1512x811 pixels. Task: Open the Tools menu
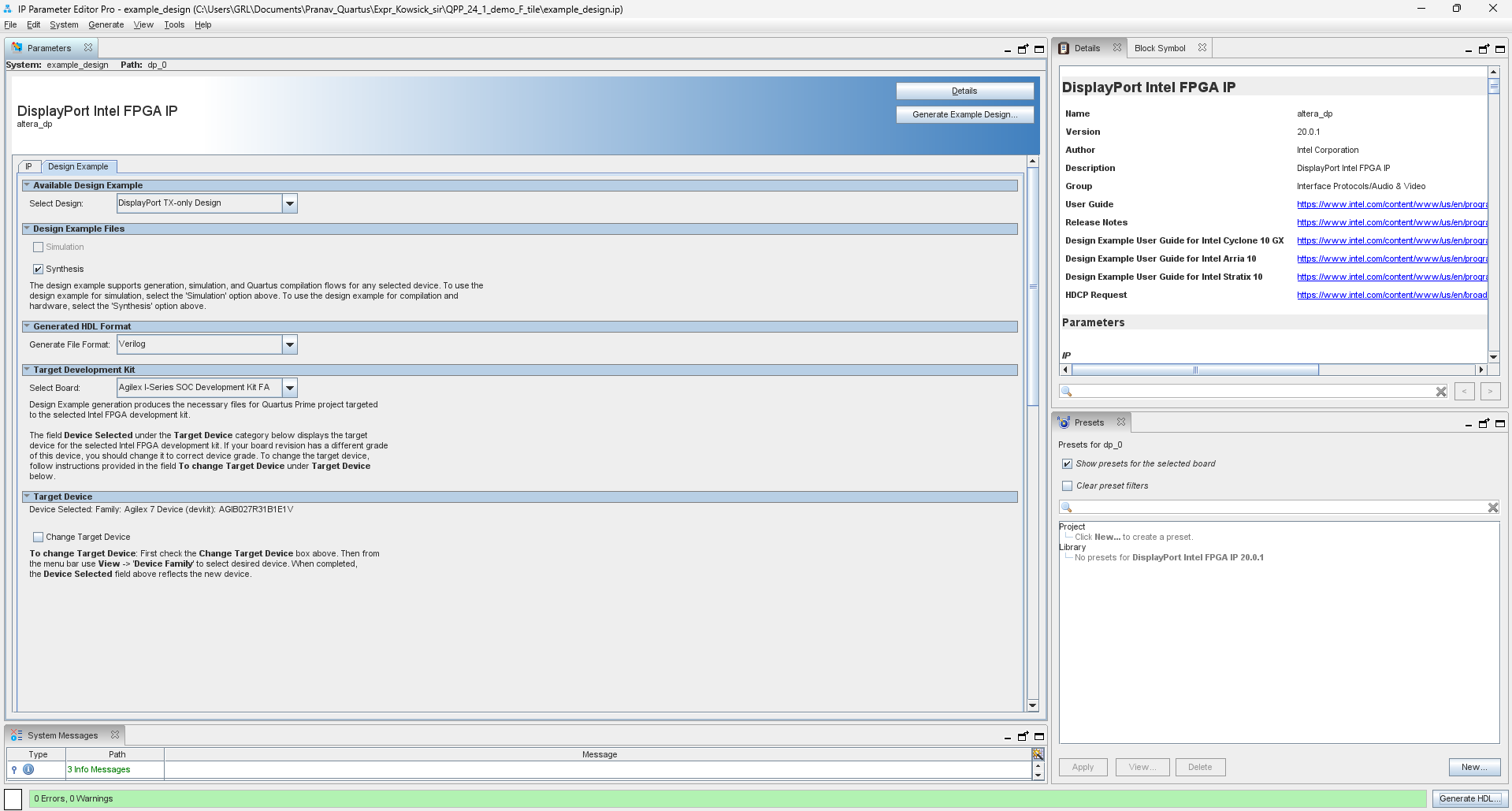[174, 25]
